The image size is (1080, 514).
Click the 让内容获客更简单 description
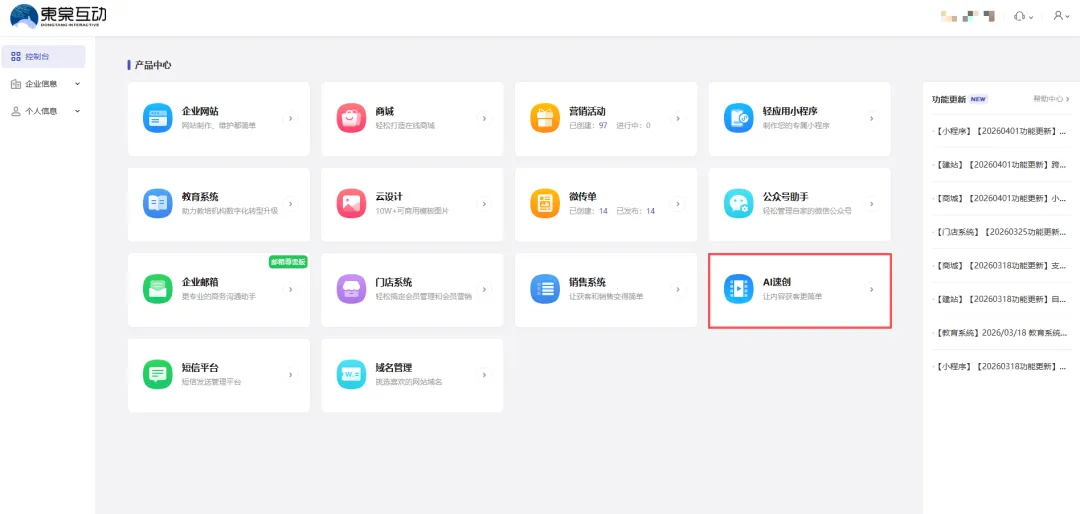[x=792, y=296]
